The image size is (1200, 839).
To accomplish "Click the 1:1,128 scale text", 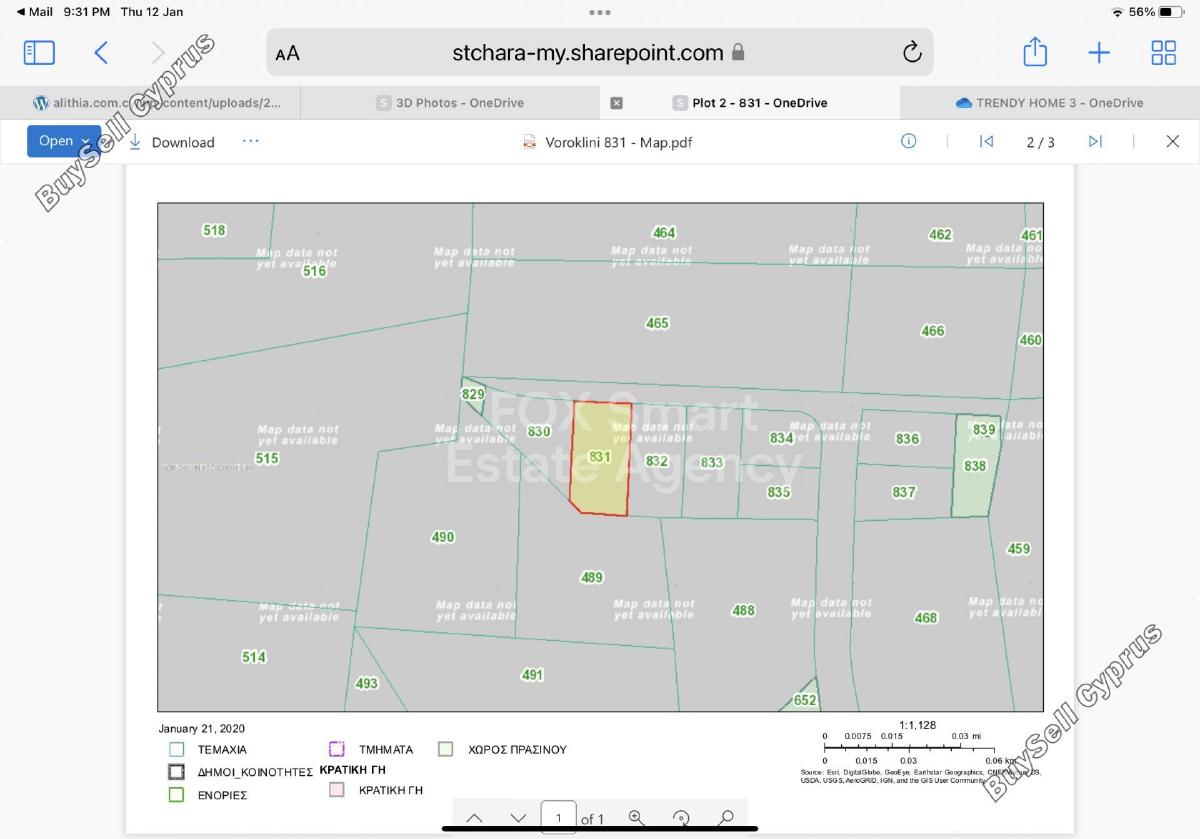I will click(918, 725).
